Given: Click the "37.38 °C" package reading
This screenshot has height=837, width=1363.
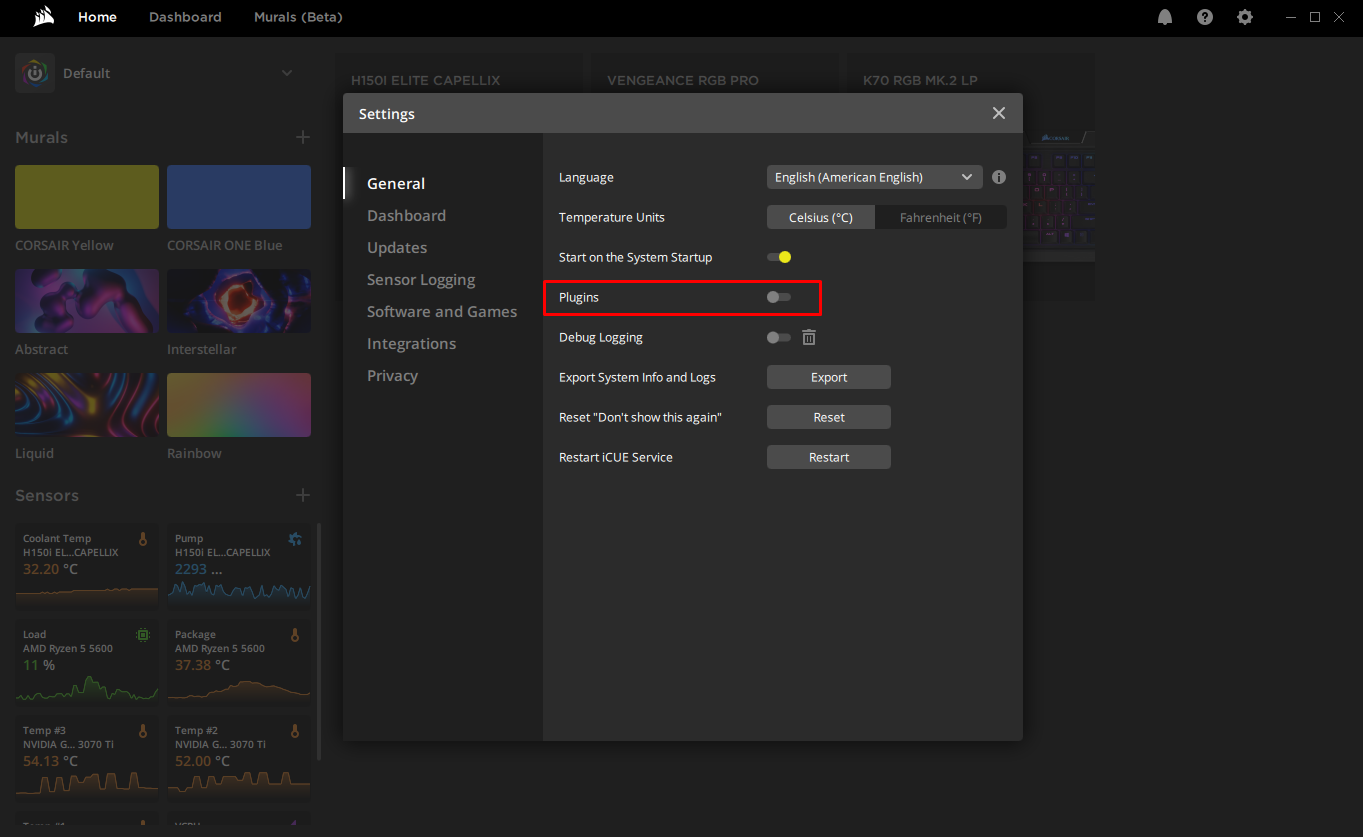Looking at the screenshot, I should pyautogui.click(x=202, y=665).
